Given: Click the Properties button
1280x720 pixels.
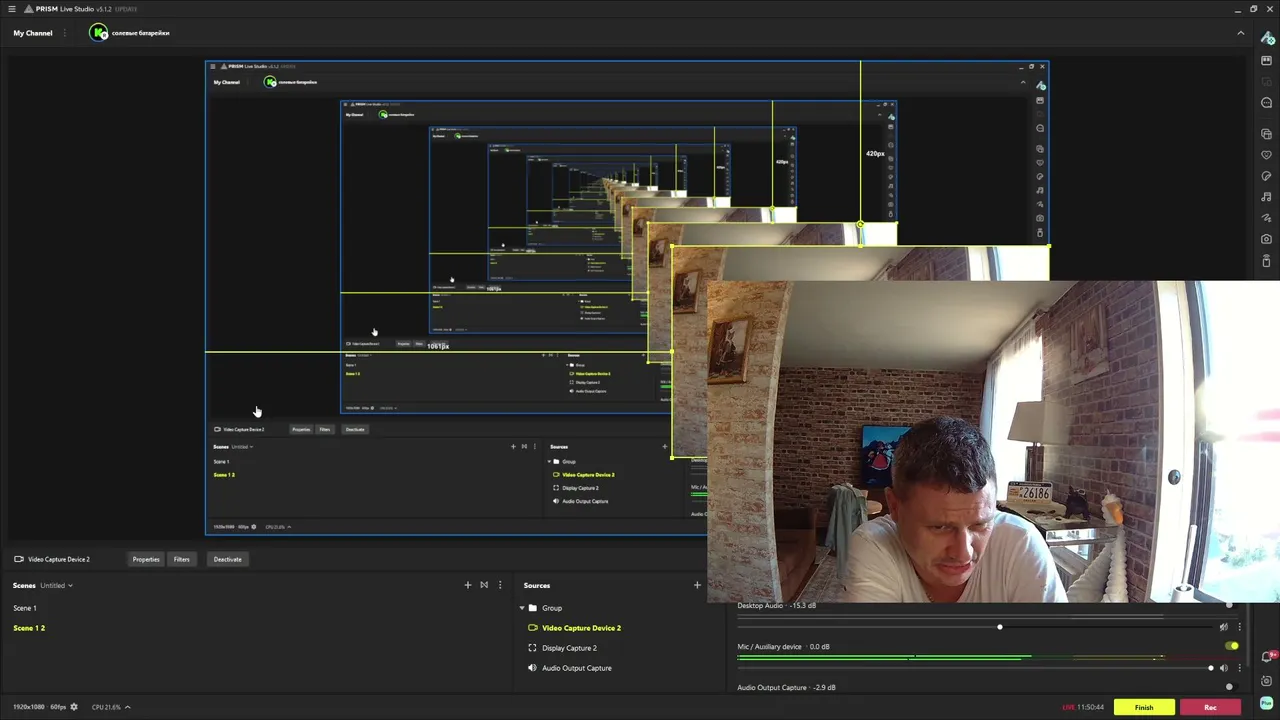Looking at the screenshot, I should coord(146,559).
